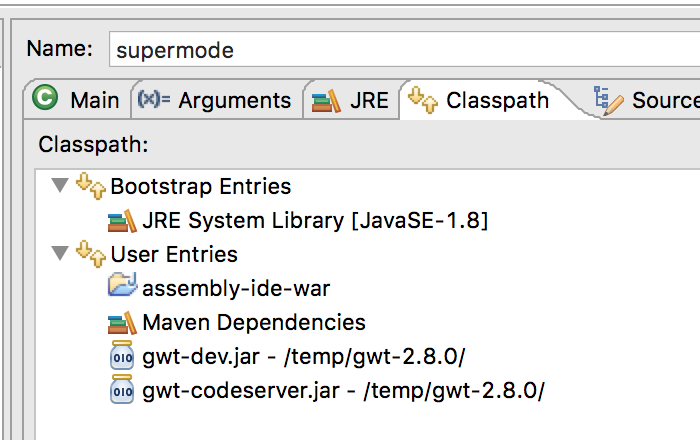Click the gwt-codeserver.jar jar icon

point(122,389)
